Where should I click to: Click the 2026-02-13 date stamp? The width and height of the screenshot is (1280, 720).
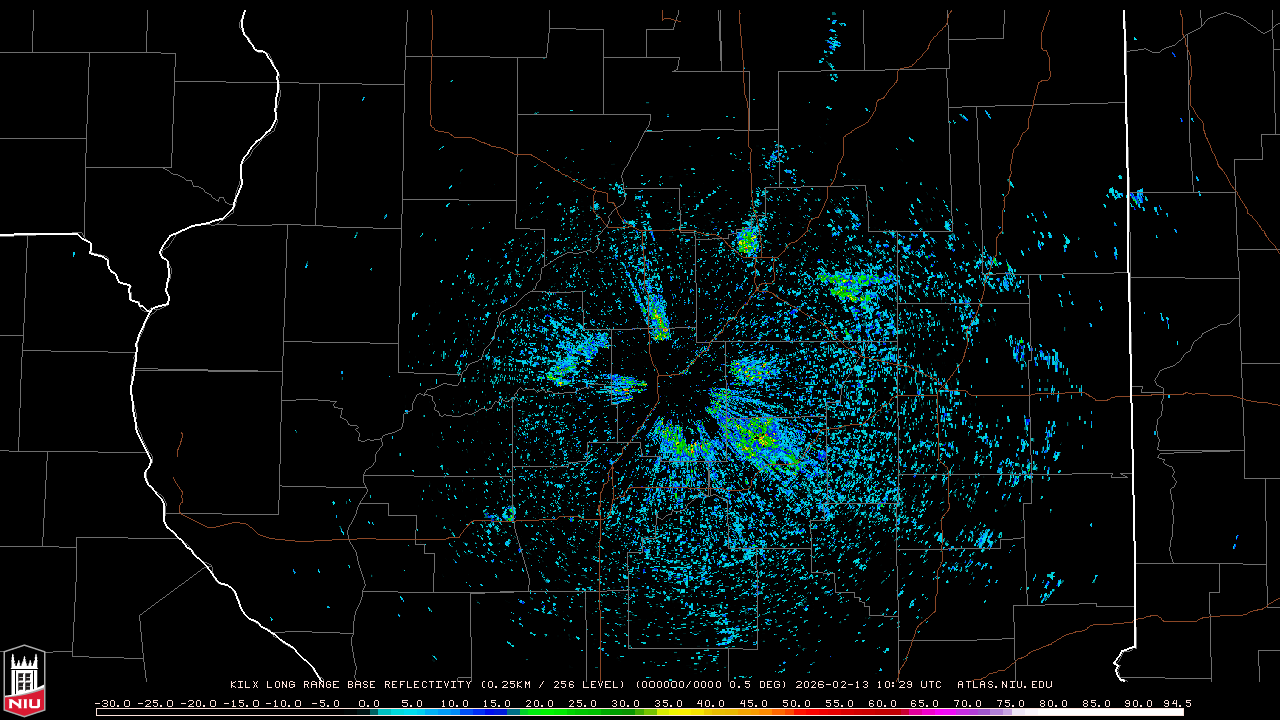pyautogui.click(x=834, y=685)
